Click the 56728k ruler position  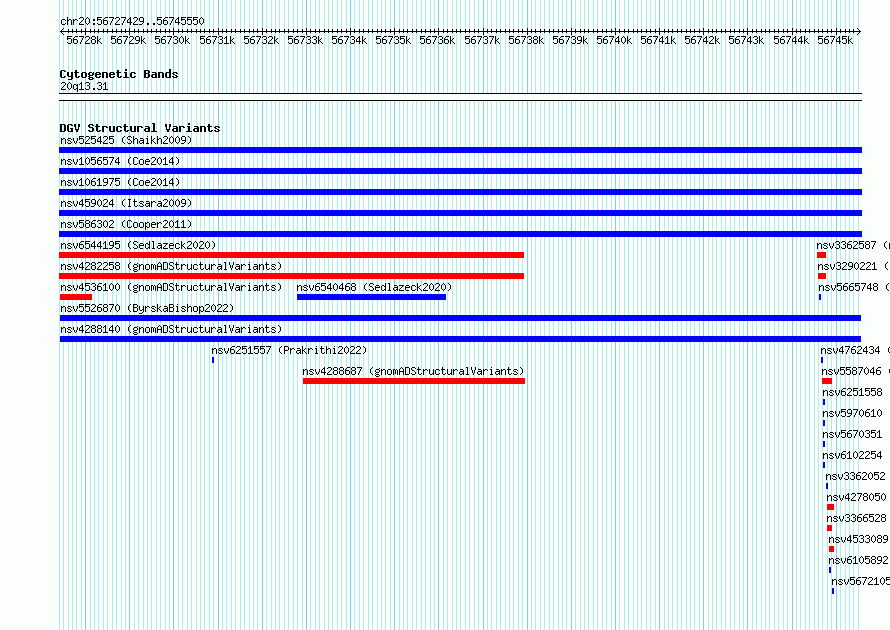(84, 40)
